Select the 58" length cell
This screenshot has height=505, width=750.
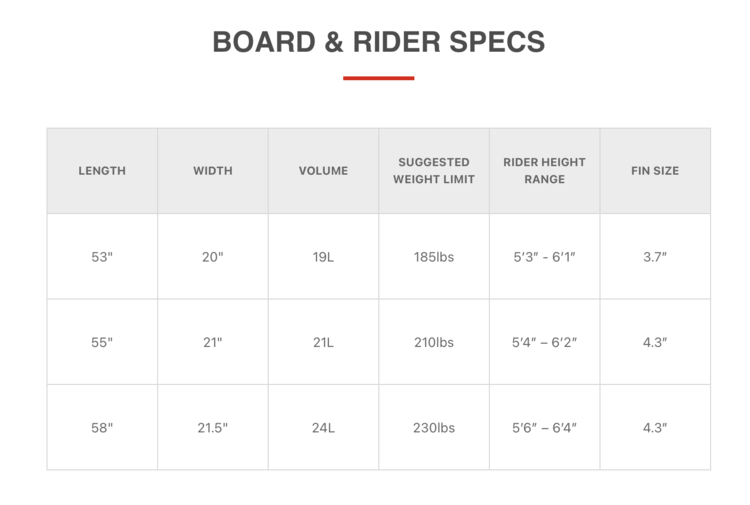[102, 428]
